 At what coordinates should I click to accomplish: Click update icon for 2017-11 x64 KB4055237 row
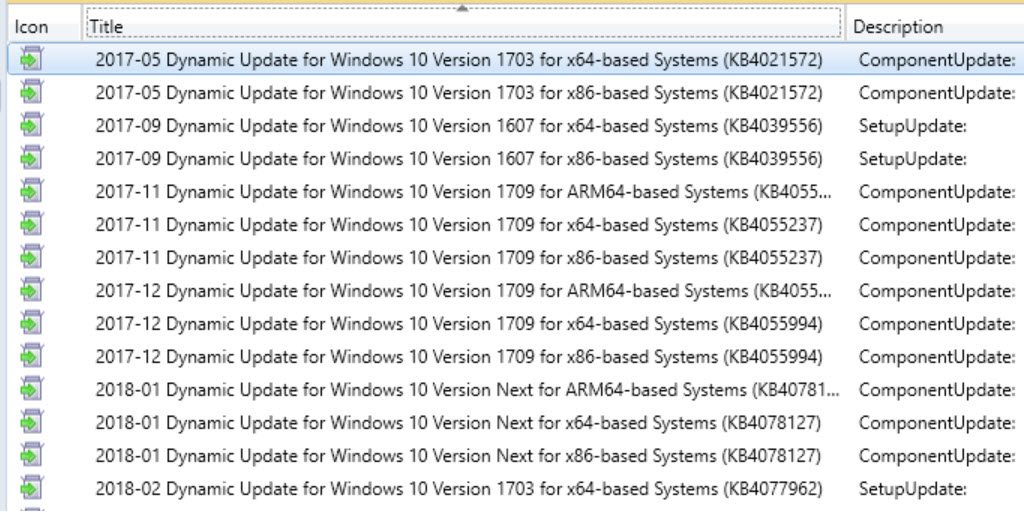pyautogui.click(x=31, y=224)
